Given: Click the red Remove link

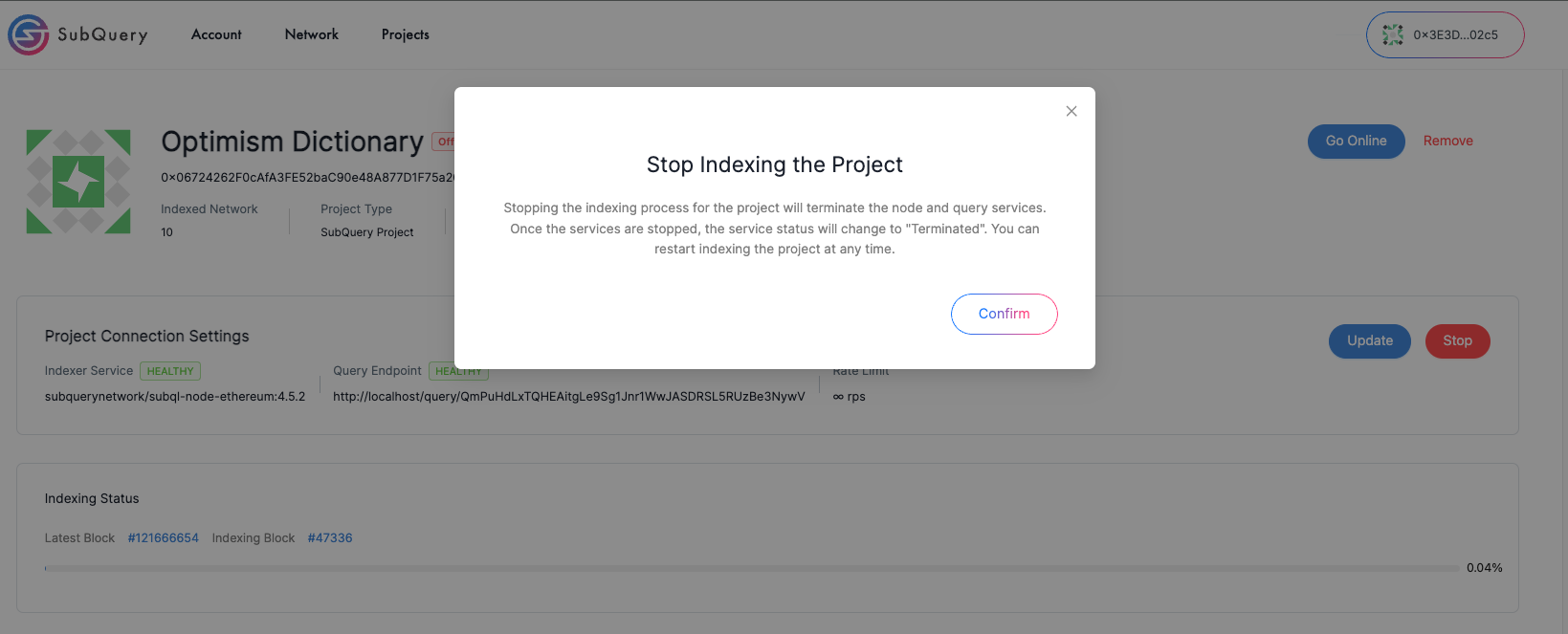Looking at the screenshot, I should (1447, 141).
